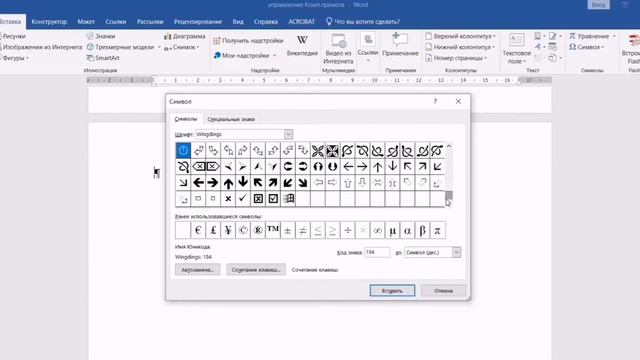Select the Windows logo symbol in the grid
This screenshot has width=640, height=360.
click(288, 199)
